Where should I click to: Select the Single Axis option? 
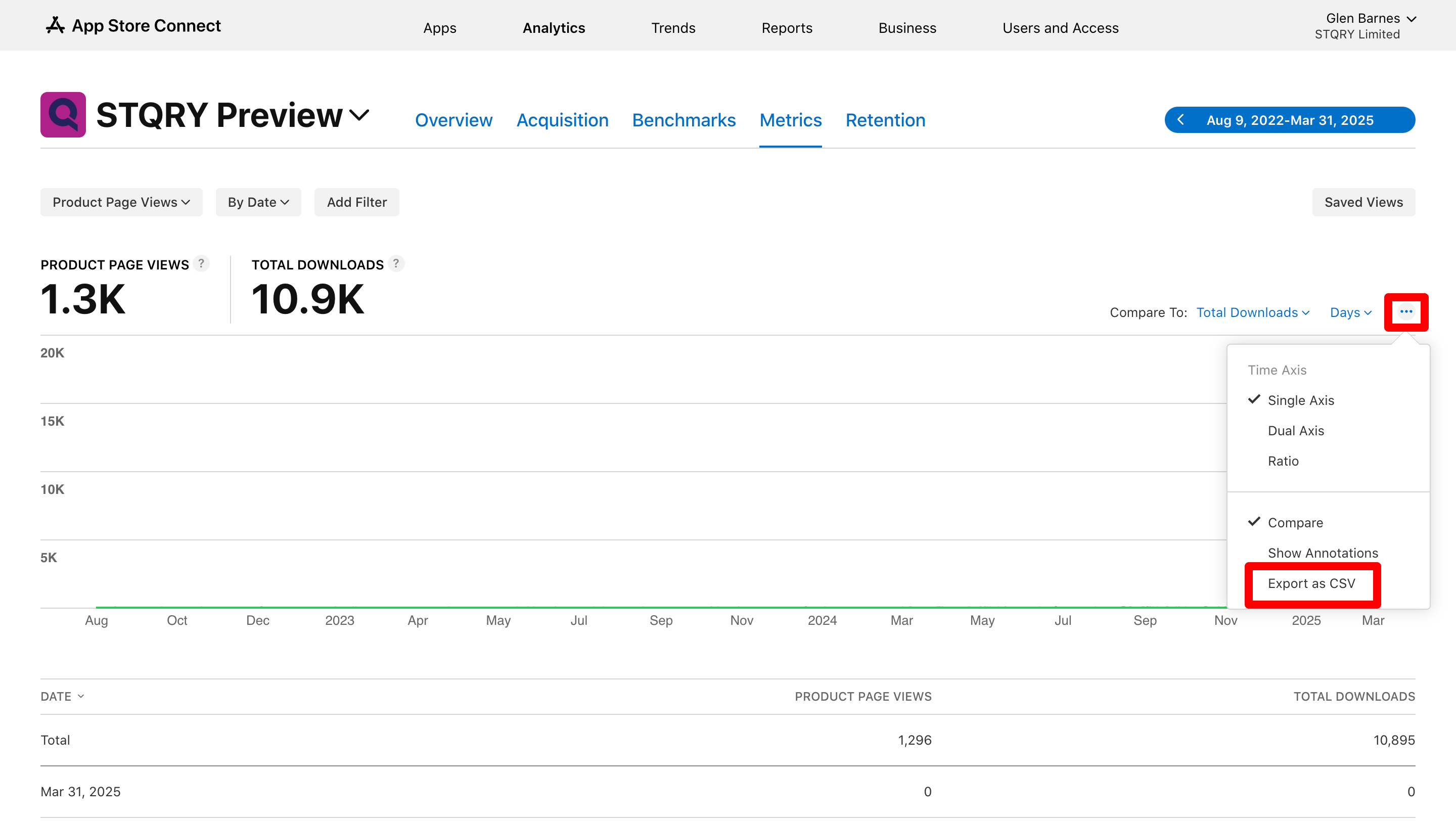tap(1301, 400)
